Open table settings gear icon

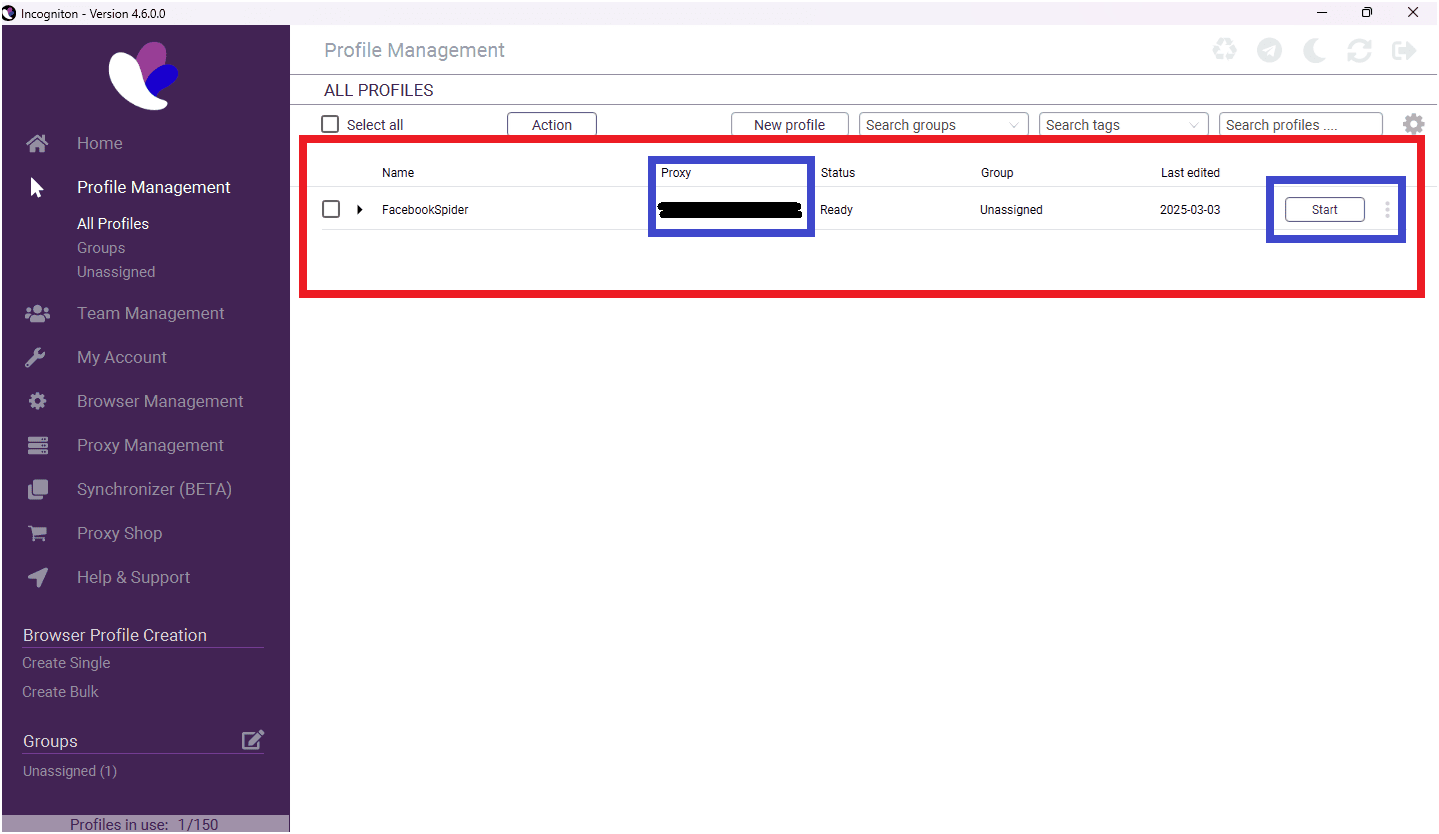1413,125
